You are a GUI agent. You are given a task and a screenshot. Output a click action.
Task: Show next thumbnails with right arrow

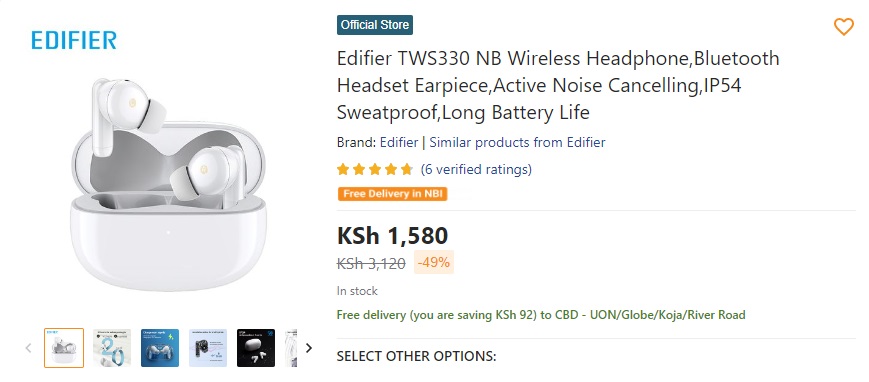click(309, 348)
